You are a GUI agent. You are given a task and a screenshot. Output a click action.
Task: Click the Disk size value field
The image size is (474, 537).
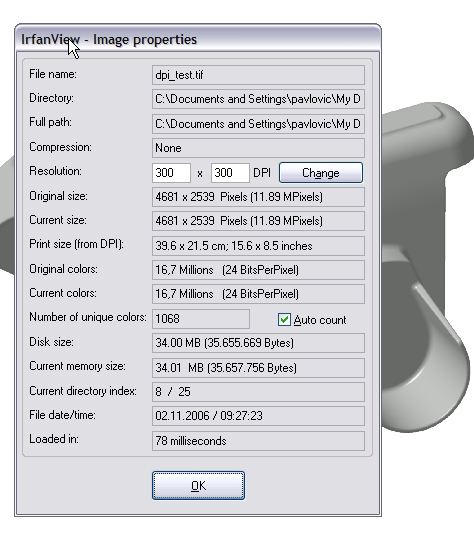coord(258,343)
